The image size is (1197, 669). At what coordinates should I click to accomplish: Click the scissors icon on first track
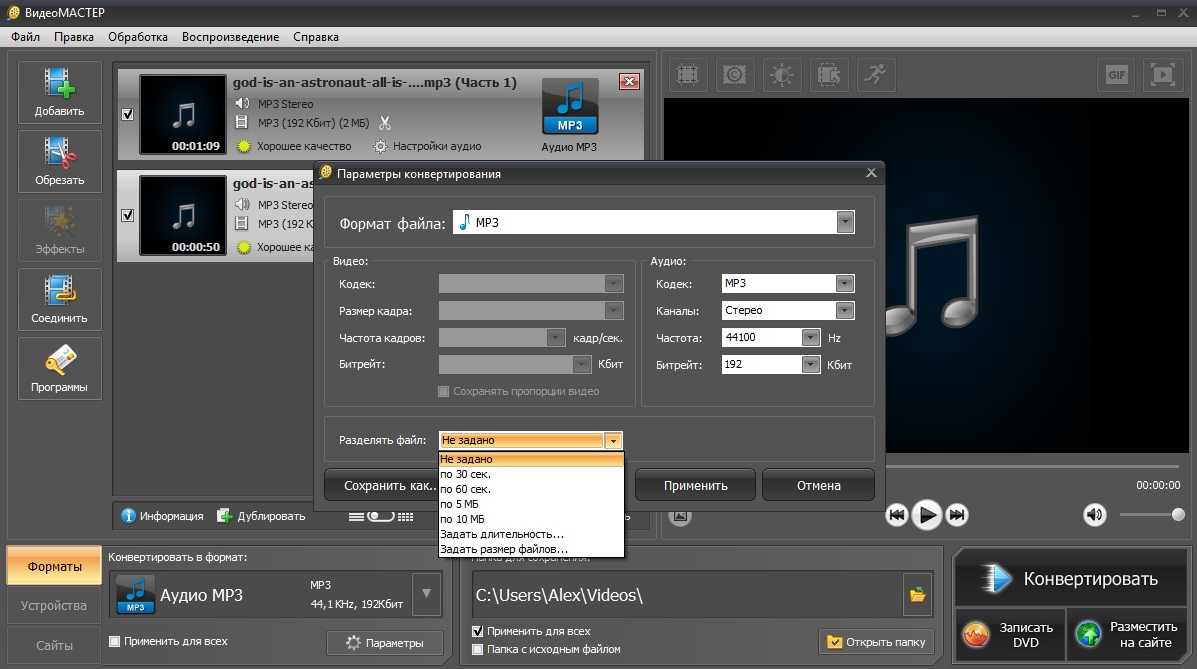385,123
